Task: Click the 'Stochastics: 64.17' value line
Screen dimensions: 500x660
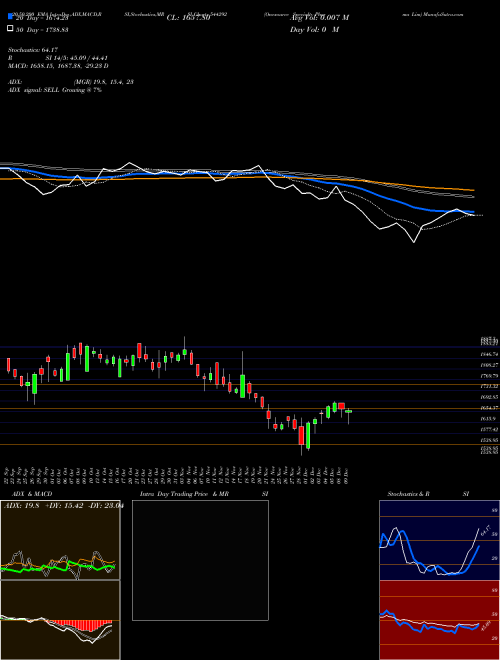Action: 33,50
